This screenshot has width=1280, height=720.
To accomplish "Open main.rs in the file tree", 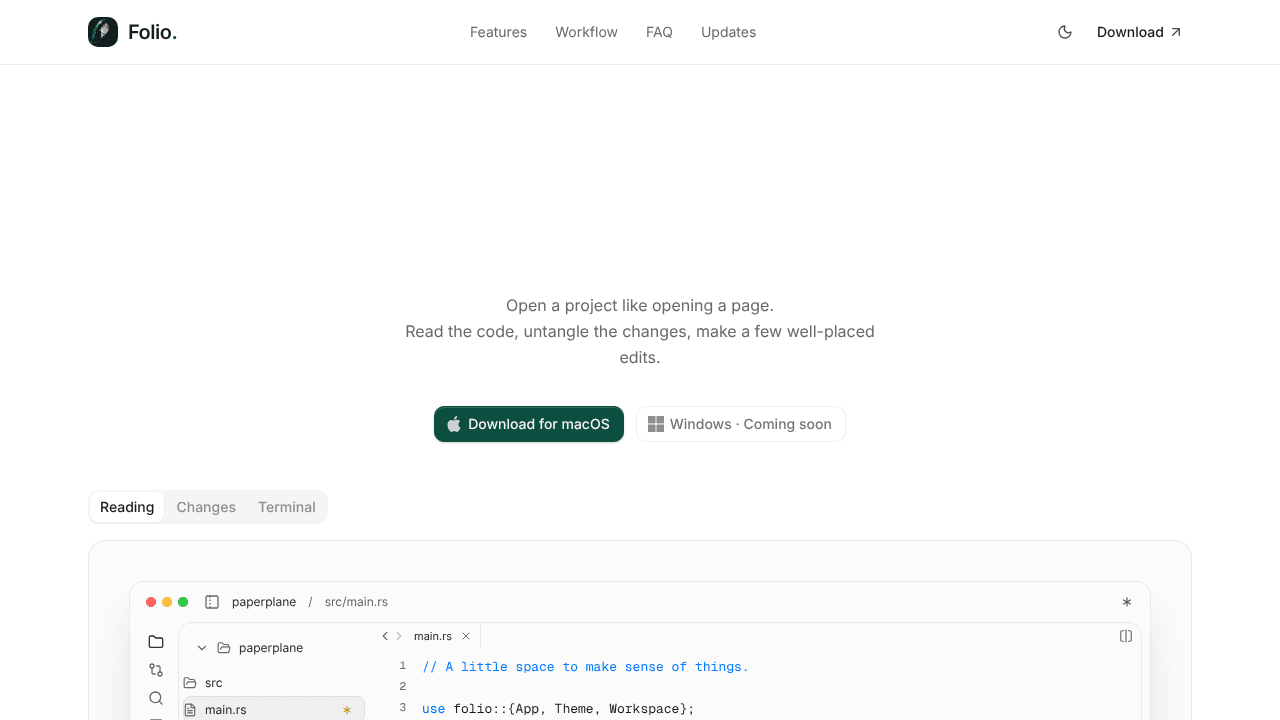I will 273,709.
